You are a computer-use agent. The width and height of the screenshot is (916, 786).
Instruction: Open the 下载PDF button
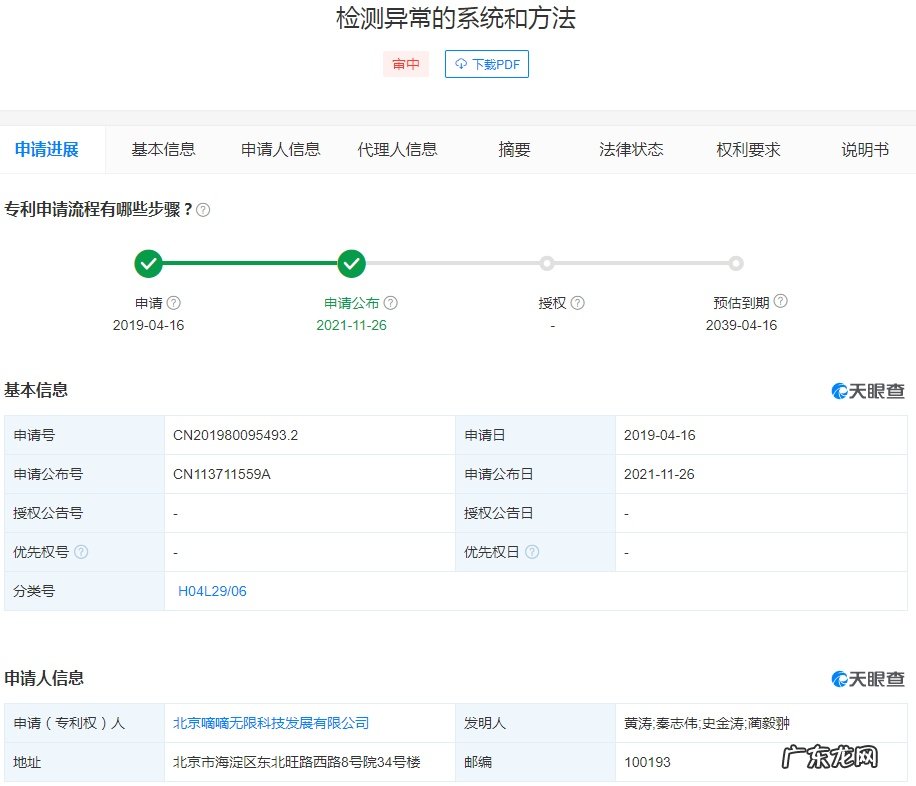(486, 63)
